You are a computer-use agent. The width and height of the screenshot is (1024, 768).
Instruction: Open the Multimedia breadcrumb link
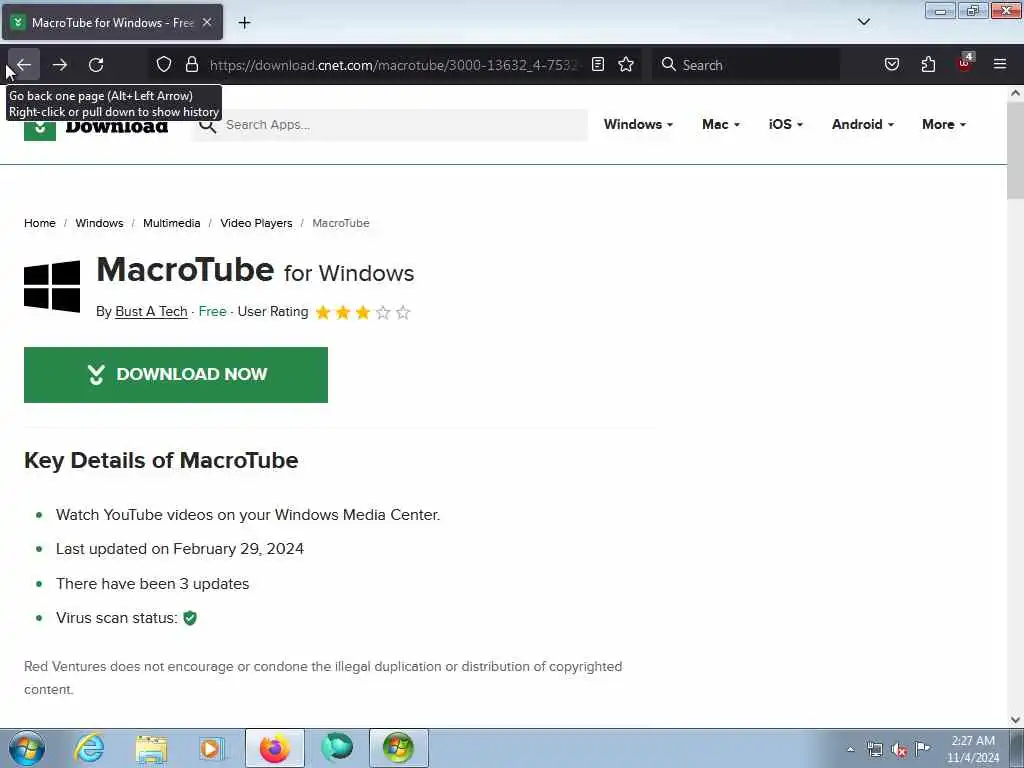pos(172,223)
